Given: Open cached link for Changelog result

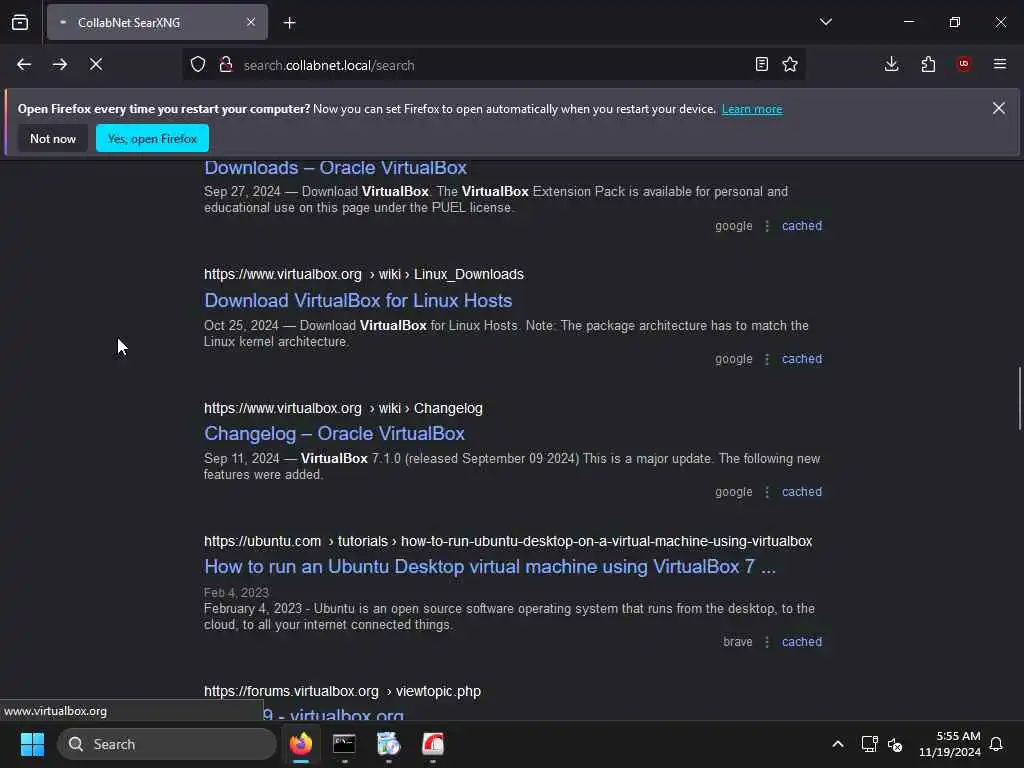Looking at the screenshot, I should tap(802, 492).
